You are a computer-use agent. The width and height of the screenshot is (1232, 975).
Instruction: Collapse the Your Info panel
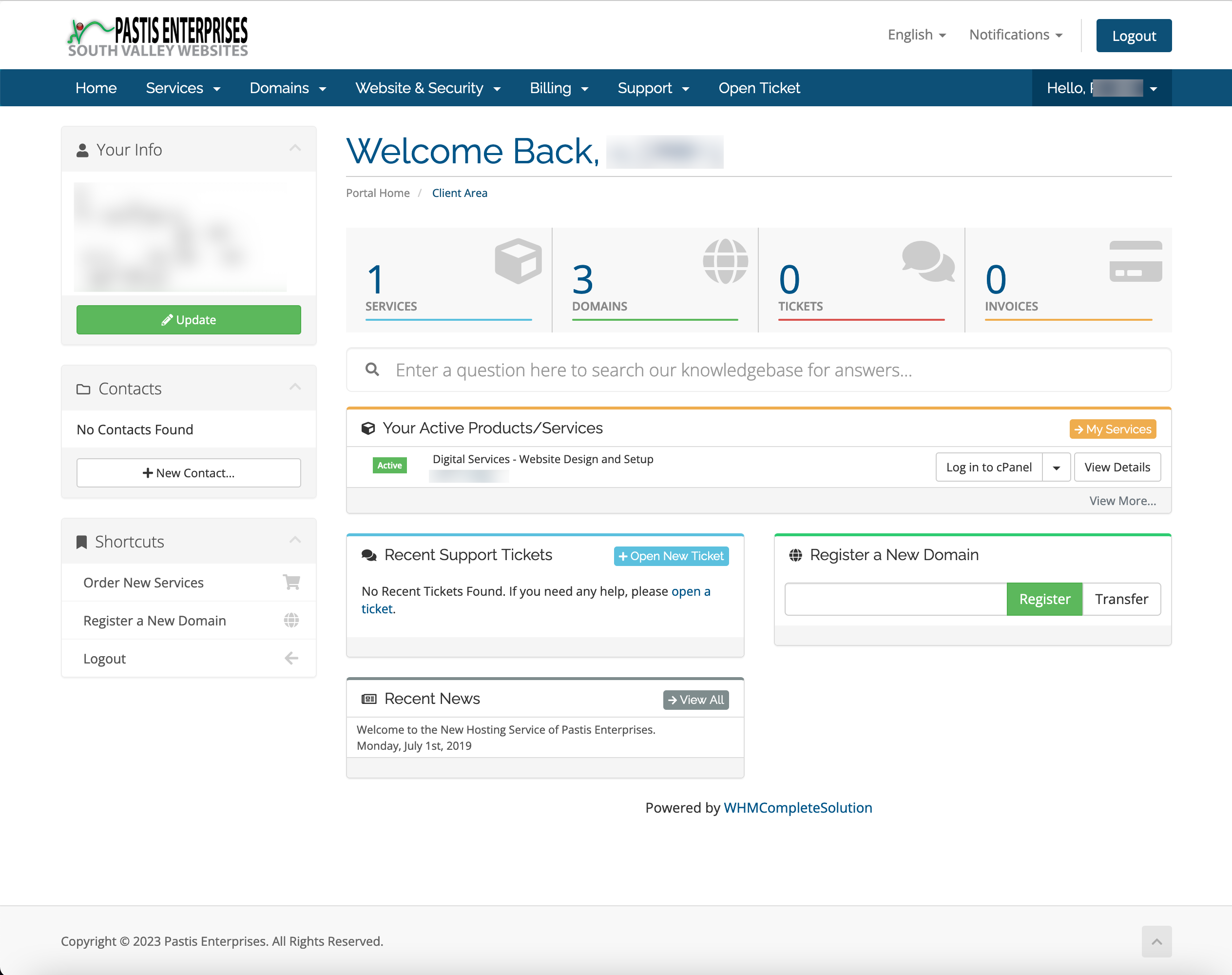(x=295, y=148)
